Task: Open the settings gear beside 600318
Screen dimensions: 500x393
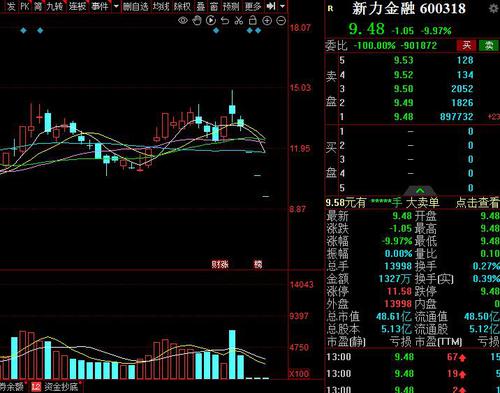Action: (x=494, y=8)
